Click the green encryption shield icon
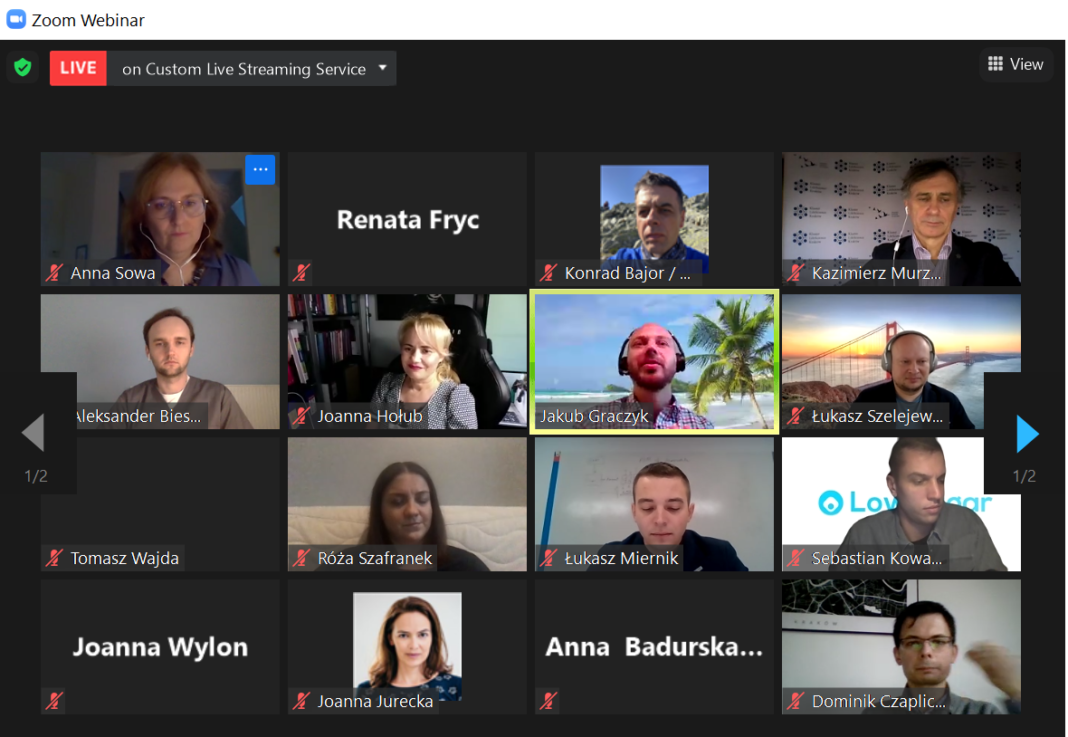The width and height of the screenshot is (1068, 737). pyautogui.click(x=22, y=67)
